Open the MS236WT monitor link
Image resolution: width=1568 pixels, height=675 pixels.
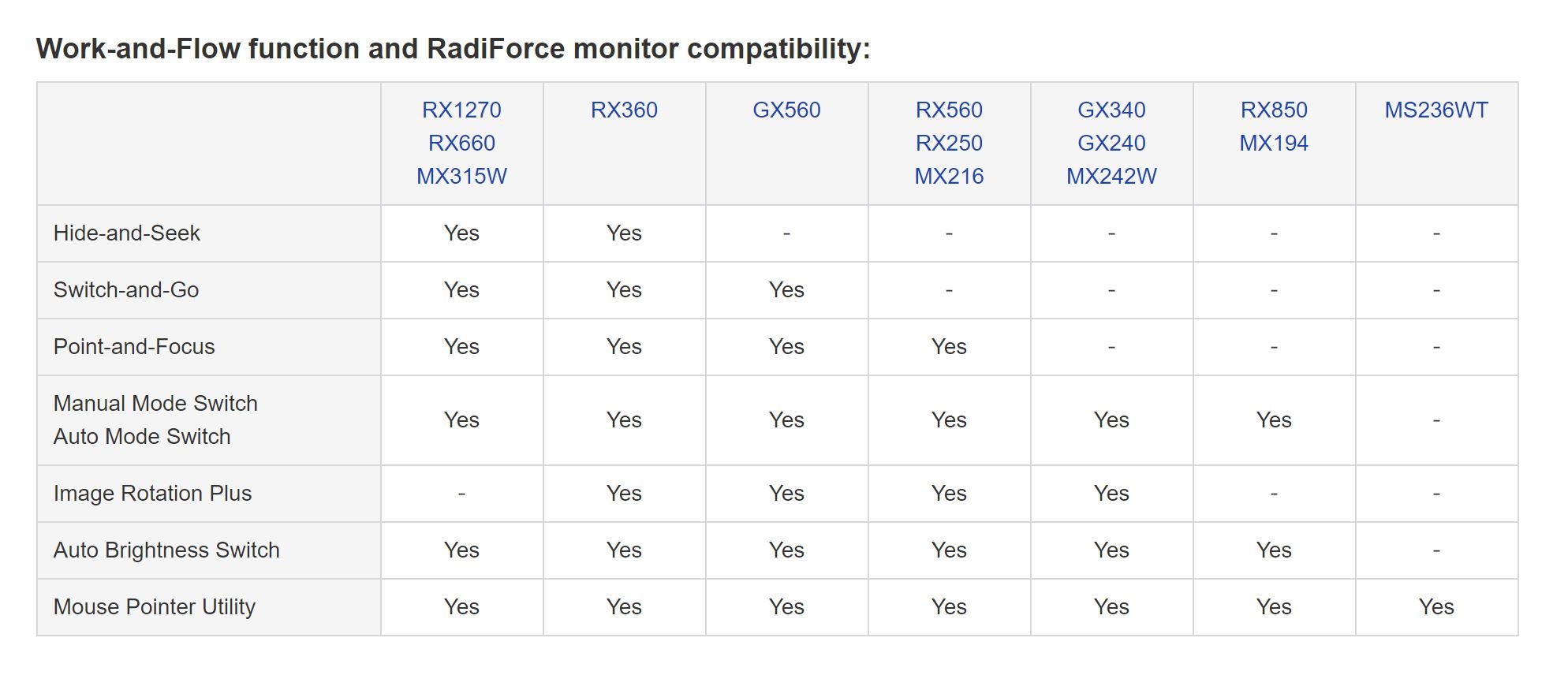(x=1436, y=110)
